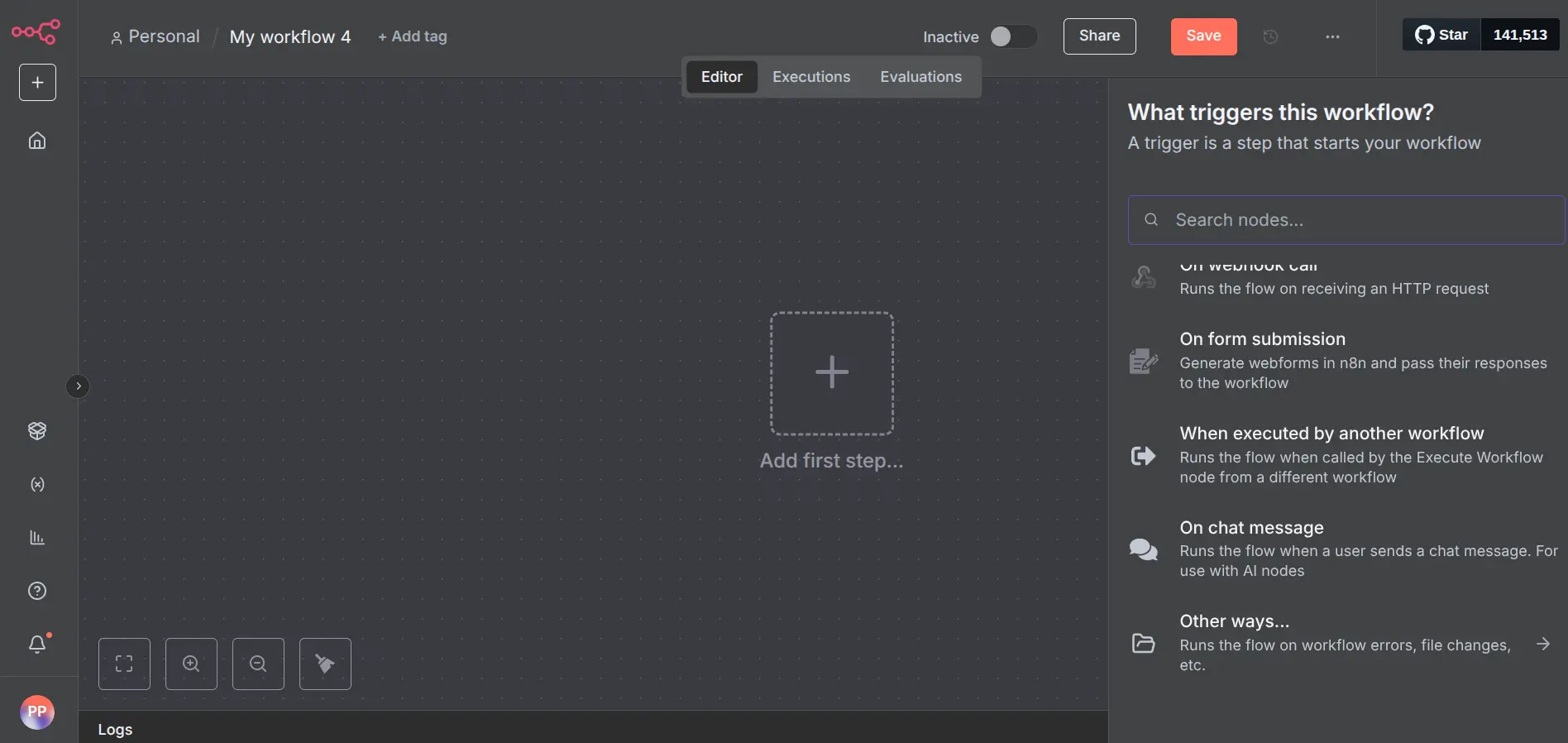Zoom in on the canvas
This screenshot has width=1568, height=743.
(x=191, y=664)
